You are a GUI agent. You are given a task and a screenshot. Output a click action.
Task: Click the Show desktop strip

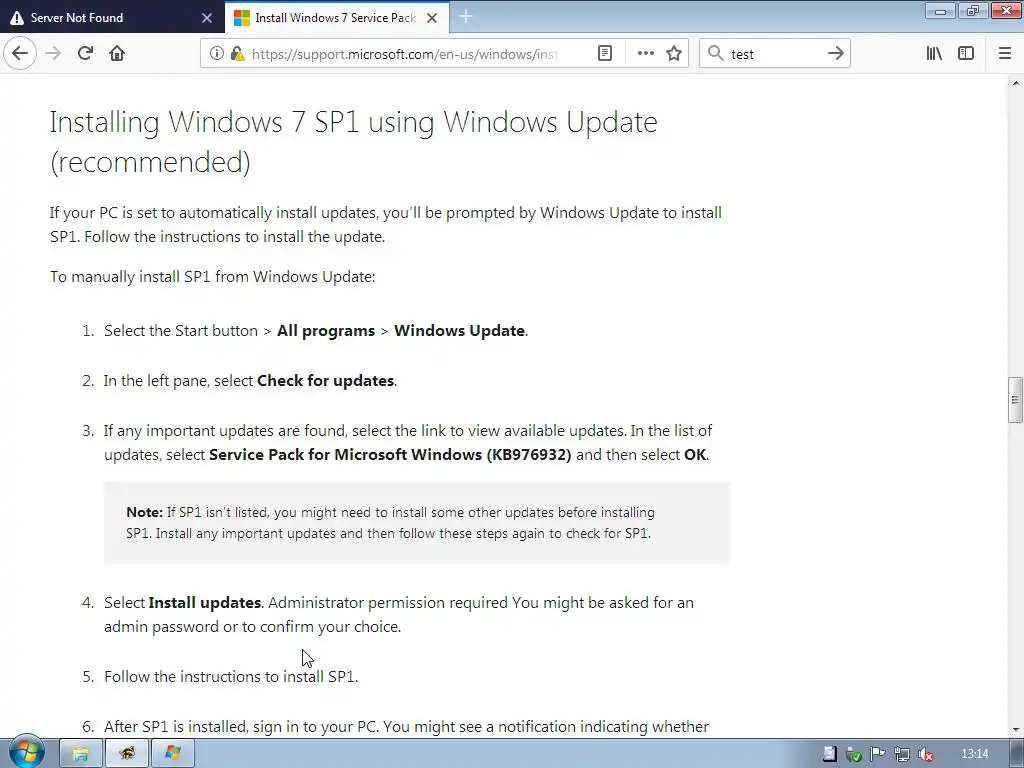(x=1019, y=754)
